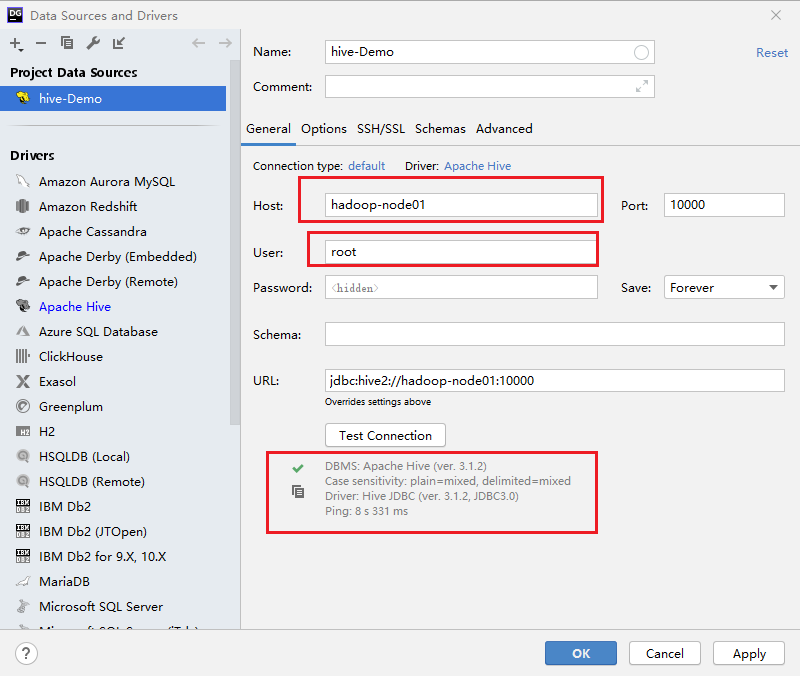Click the Port input field
The width and height of the screenshot is (800, 676).
point(724,205)
